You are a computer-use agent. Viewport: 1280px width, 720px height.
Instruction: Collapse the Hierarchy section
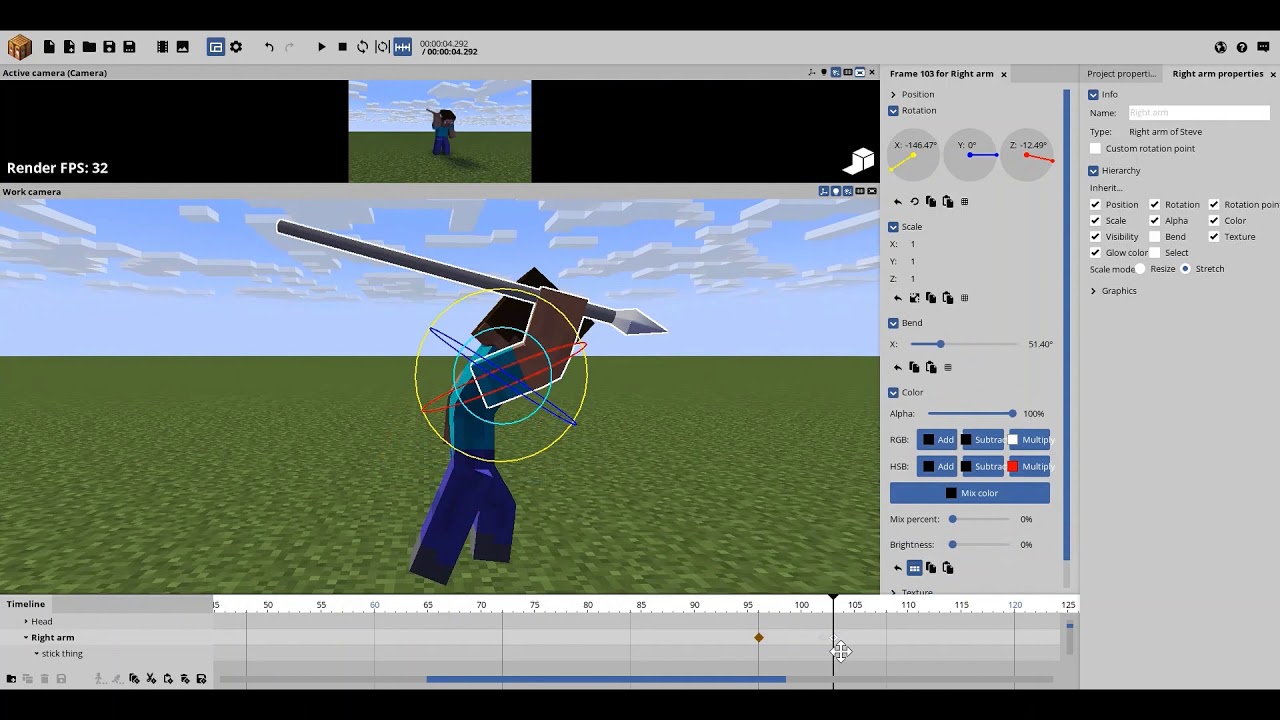coord(1094,171)
